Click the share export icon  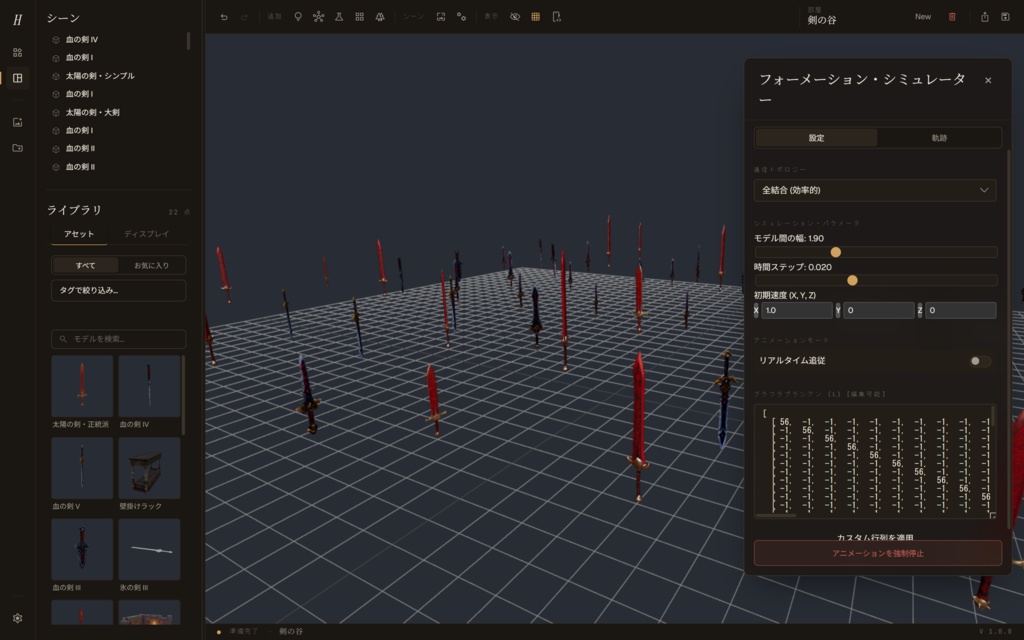coord(985,17)
